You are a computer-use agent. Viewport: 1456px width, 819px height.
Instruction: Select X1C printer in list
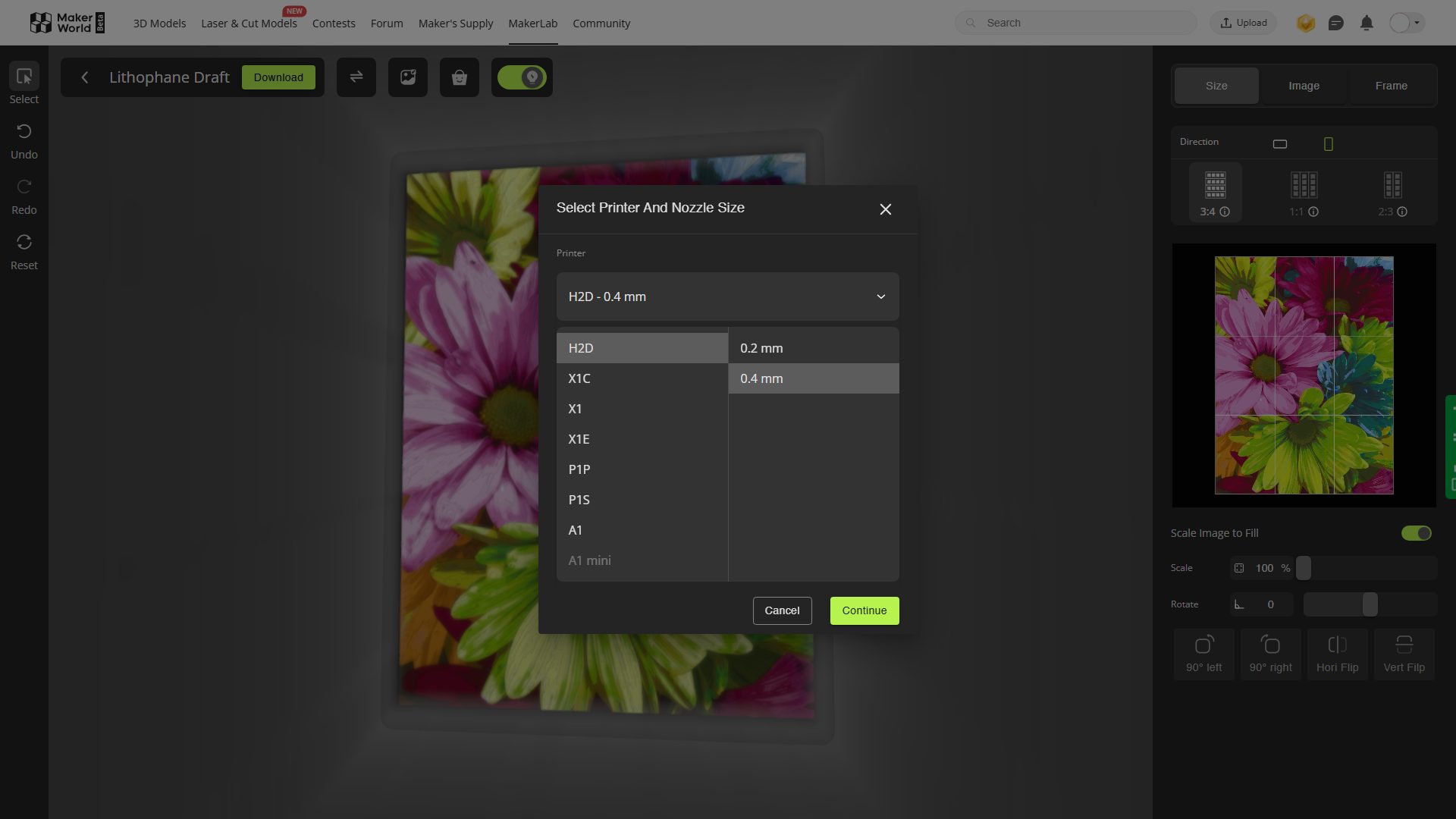click(x=642, y=378)
